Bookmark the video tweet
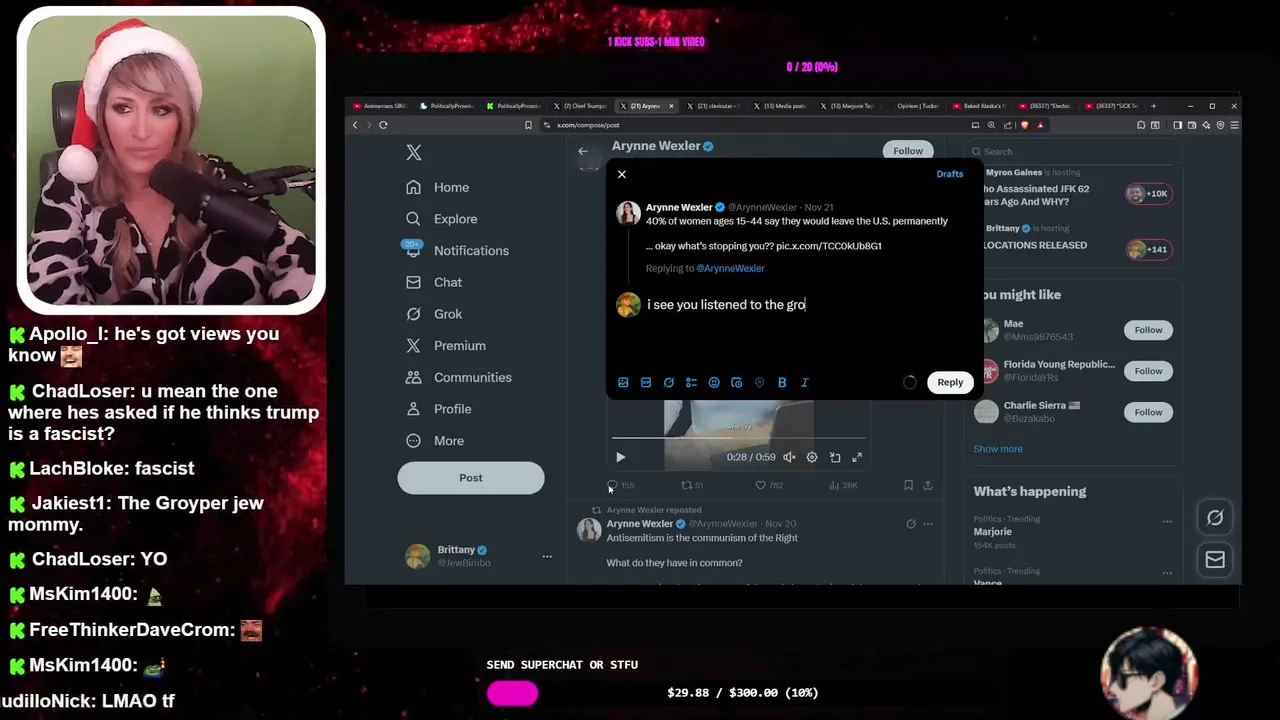 click(x=908, y=485)
